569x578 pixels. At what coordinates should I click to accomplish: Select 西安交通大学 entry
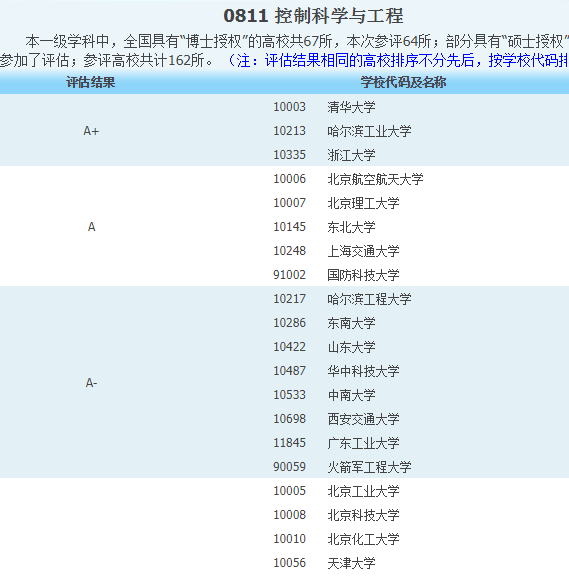click(363, 419)
